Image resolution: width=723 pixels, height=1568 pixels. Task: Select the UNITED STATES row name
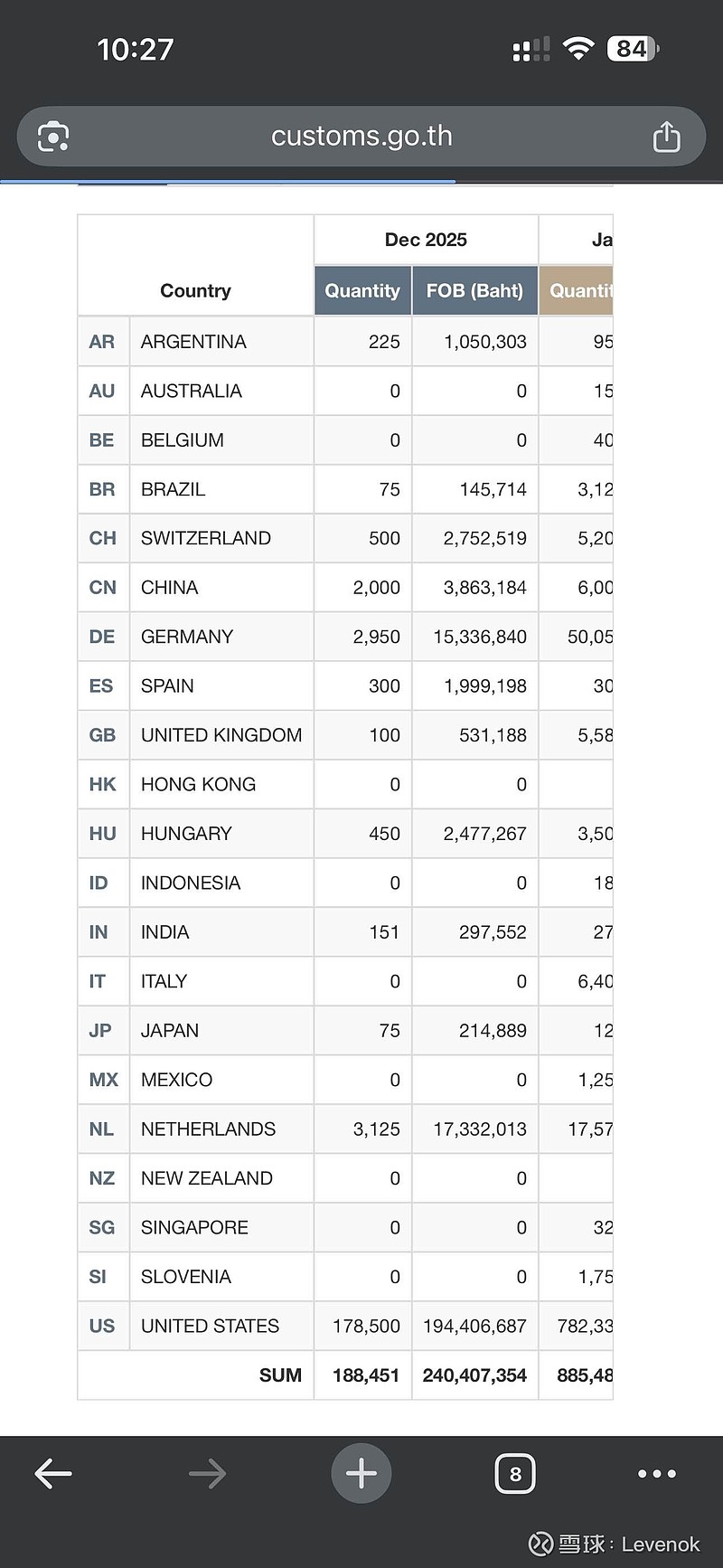coord(210,1327)
